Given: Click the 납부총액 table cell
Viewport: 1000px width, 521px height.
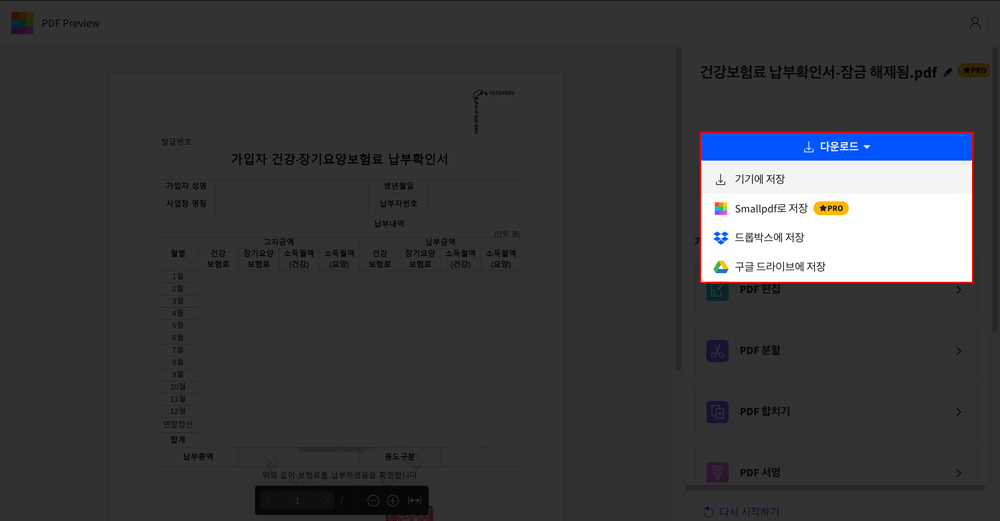Looking at the screenshot, I should (x=198, y=457).
